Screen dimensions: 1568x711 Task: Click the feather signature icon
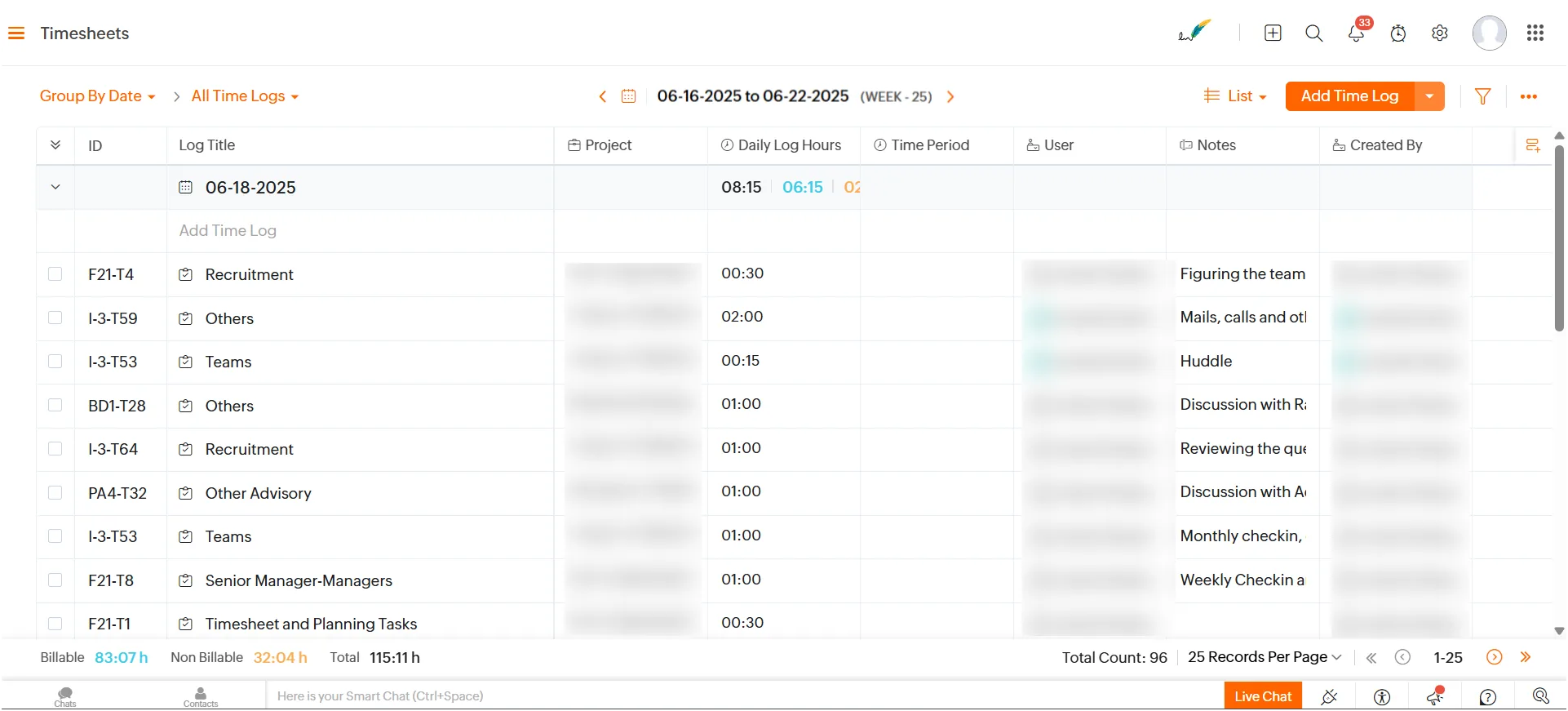click(x=1195, y=31)
